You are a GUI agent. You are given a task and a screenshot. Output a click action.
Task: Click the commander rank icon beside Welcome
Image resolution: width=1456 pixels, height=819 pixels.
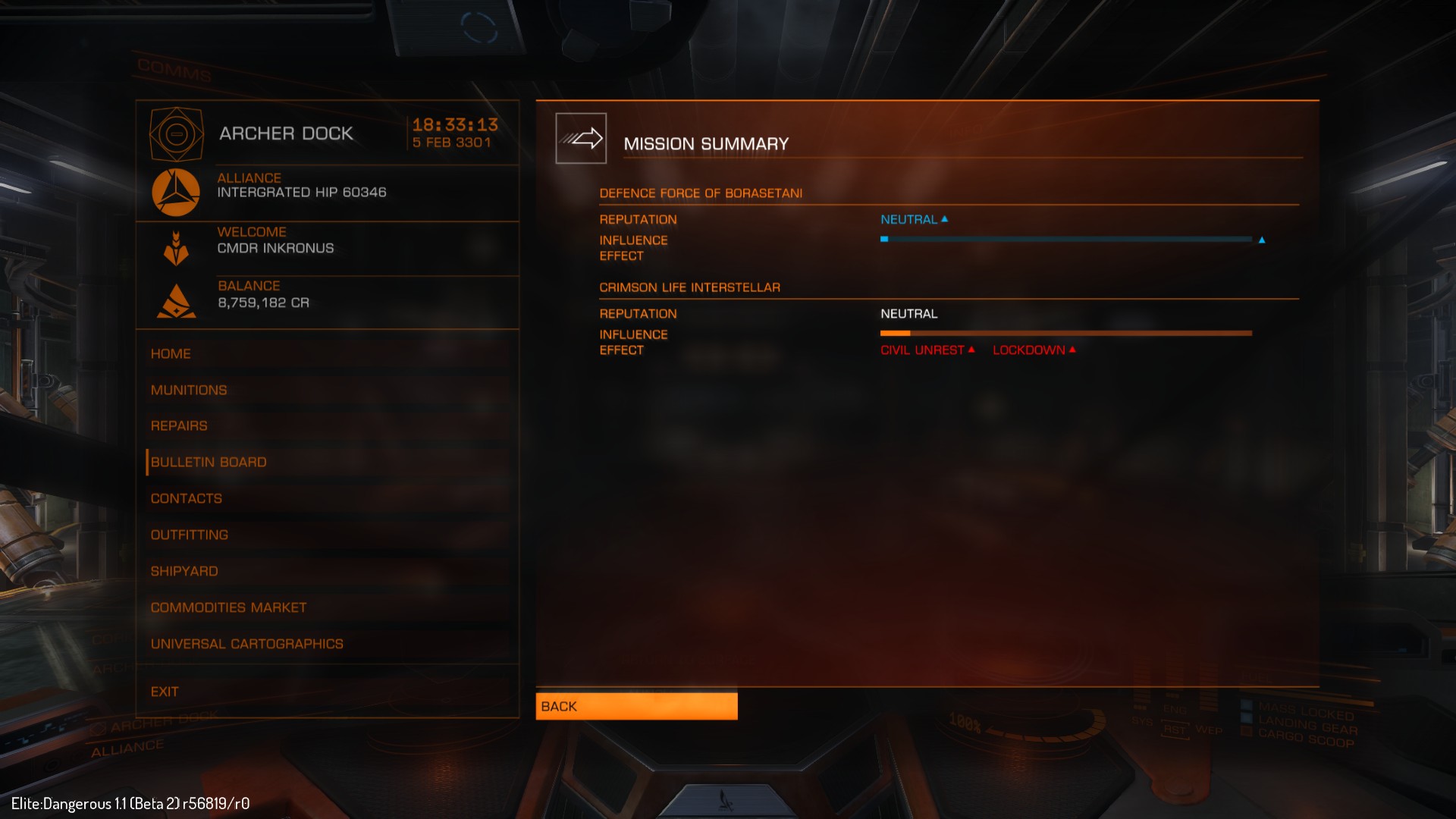click(176, 248)
